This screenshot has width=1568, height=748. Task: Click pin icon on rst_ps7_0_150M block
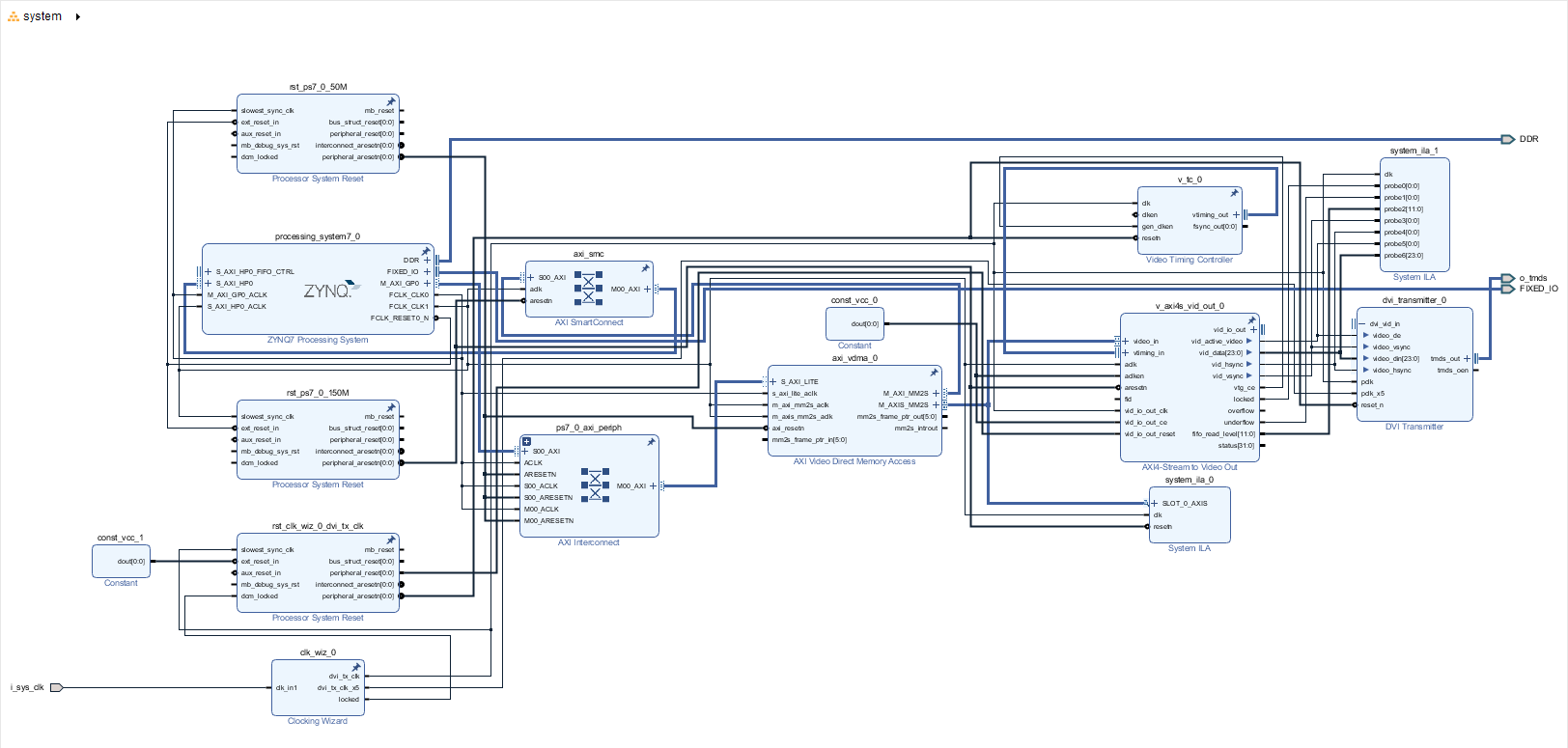(391, 407)
